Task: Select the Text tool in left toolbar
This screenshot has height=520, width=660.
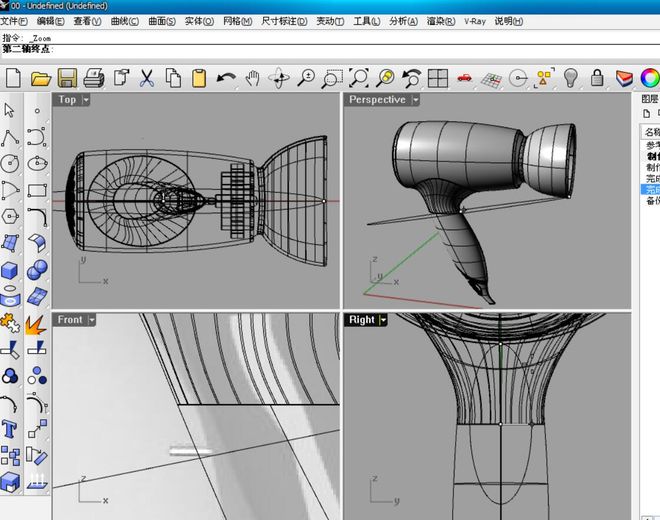Action: 11,430
